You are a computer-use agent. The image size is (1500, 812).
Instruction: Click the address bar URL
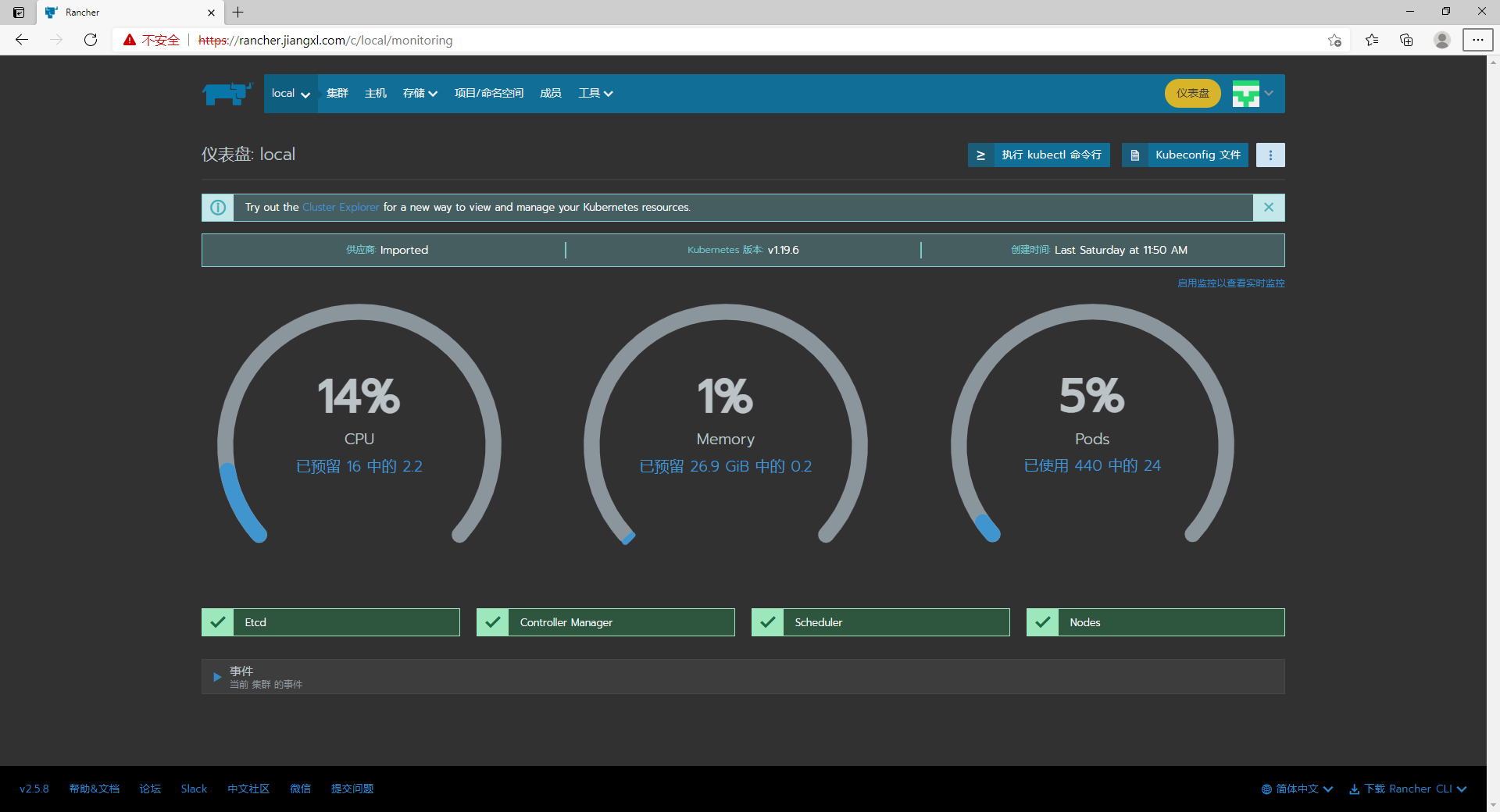click(326, 40)
